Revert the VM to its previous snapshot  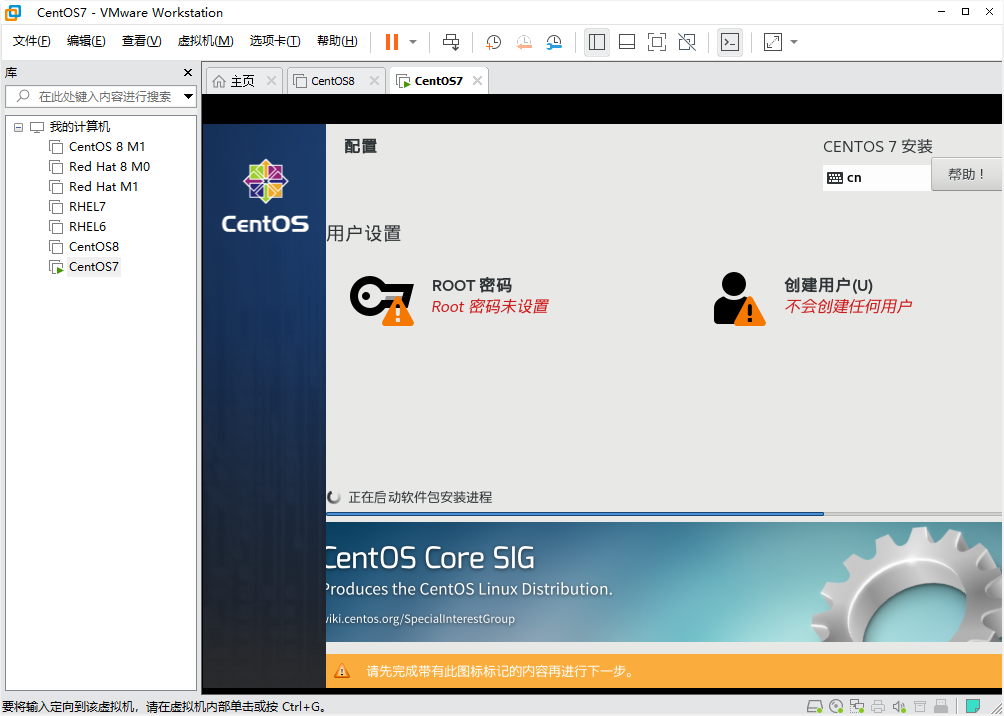(x=524, y=42)
